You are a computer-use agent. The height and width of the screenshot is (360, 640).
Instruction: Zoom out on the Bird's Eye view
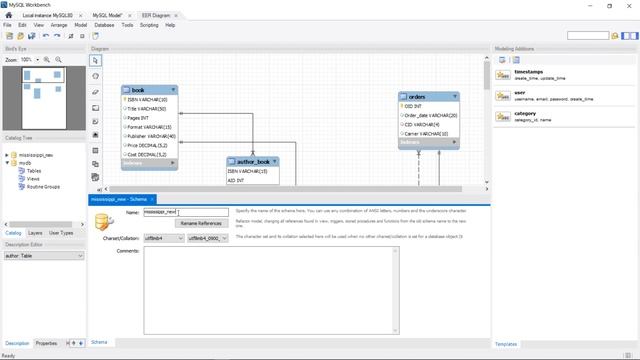tap(58, 60)
